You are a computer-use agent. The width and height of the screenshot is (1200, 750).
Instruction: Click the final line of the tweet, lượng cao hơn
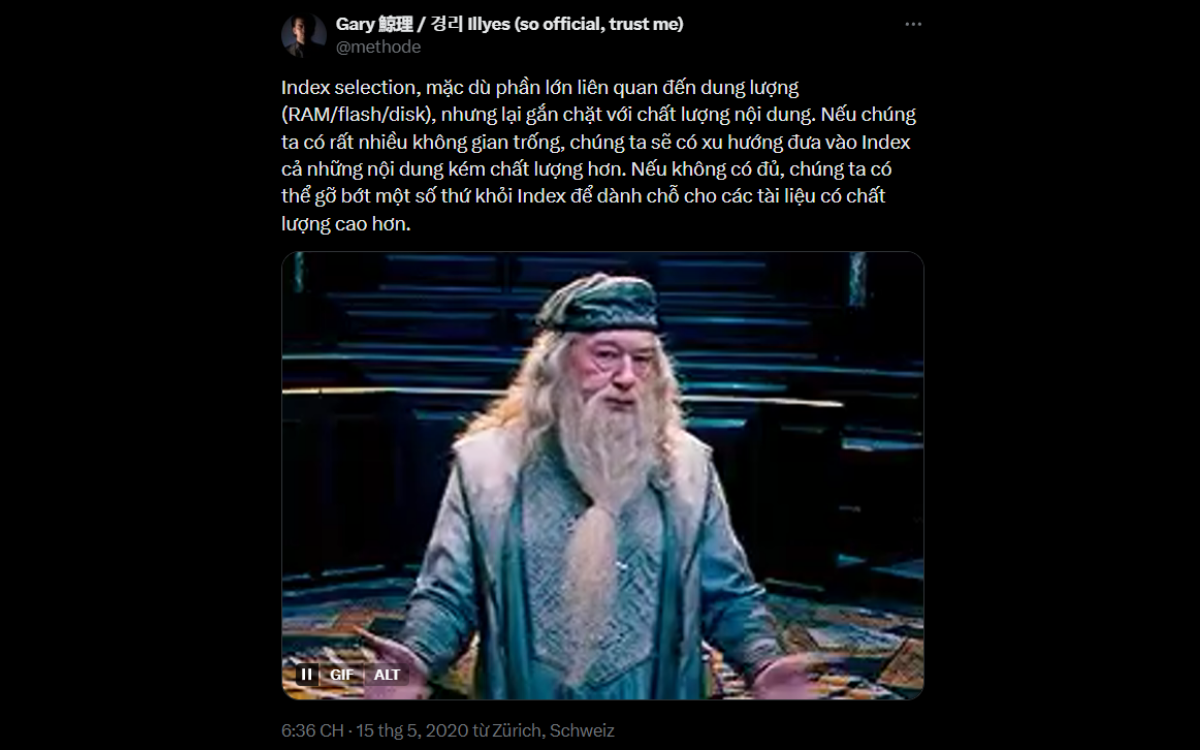(x=346, y=225)
